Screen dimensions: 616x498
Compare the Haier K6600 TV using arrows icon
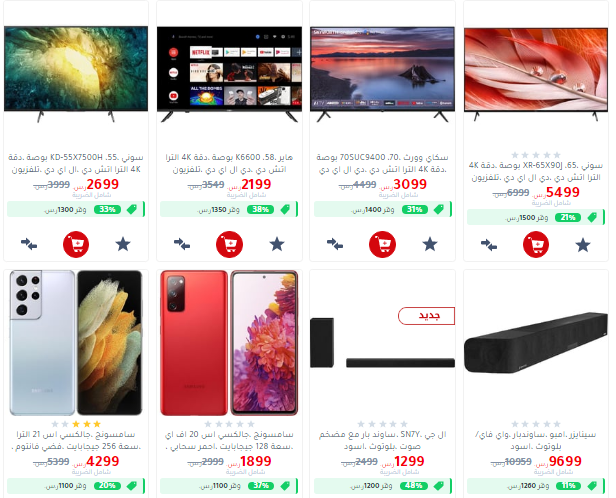182,244
